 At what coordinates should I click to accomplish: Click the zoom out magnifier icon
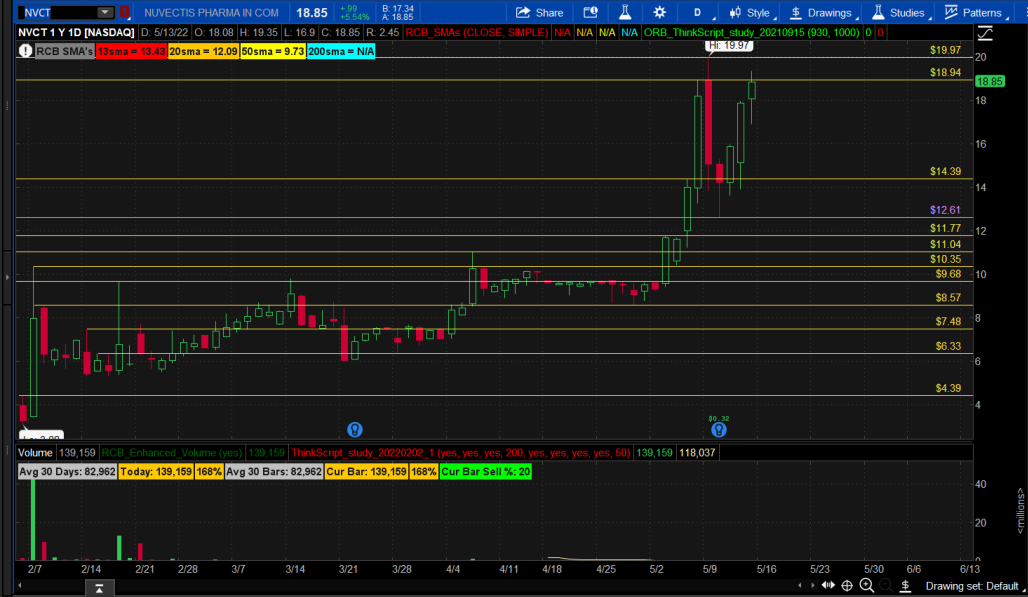pos(886,586)
